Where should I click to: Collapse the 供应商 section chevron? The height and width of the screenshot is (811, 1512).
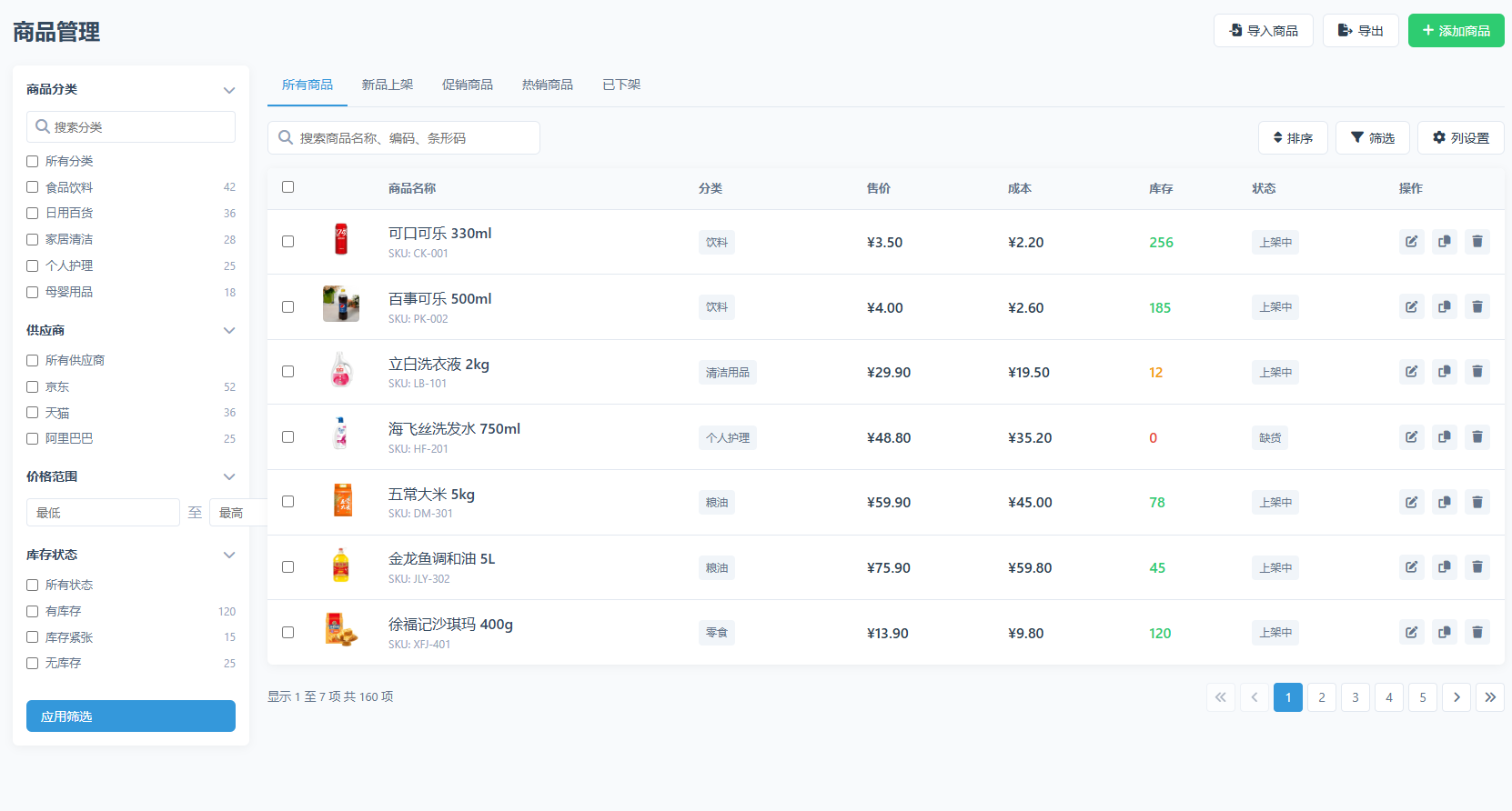[229, 330]
